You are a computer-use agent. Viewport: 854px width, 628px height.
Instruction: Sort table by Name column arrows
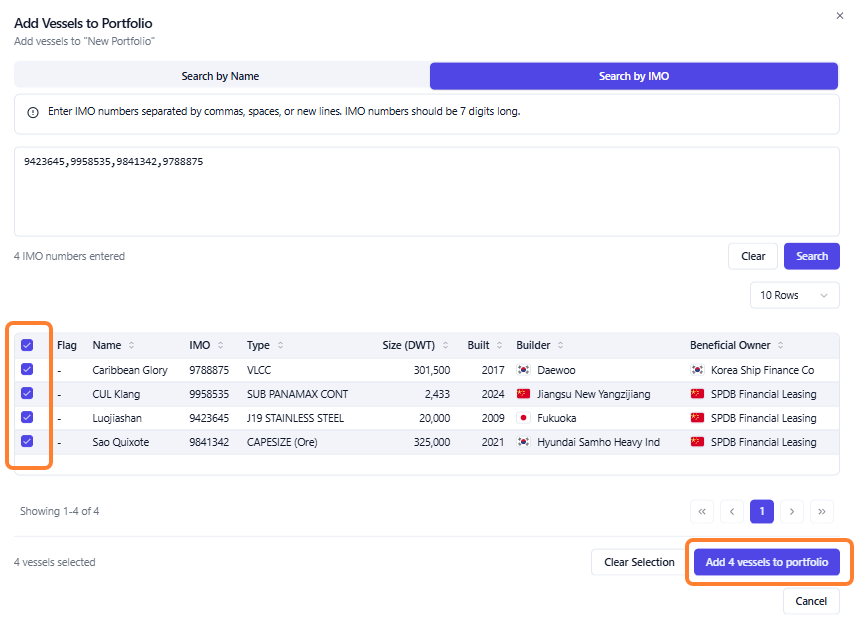click(131, 345)
